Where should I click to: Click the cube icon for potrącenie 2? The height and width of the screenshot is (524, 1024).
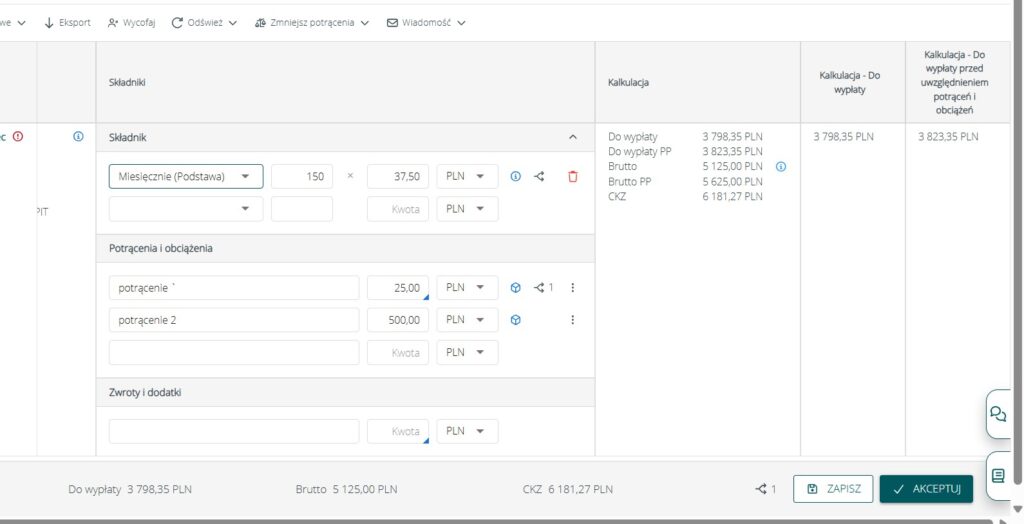516,320
